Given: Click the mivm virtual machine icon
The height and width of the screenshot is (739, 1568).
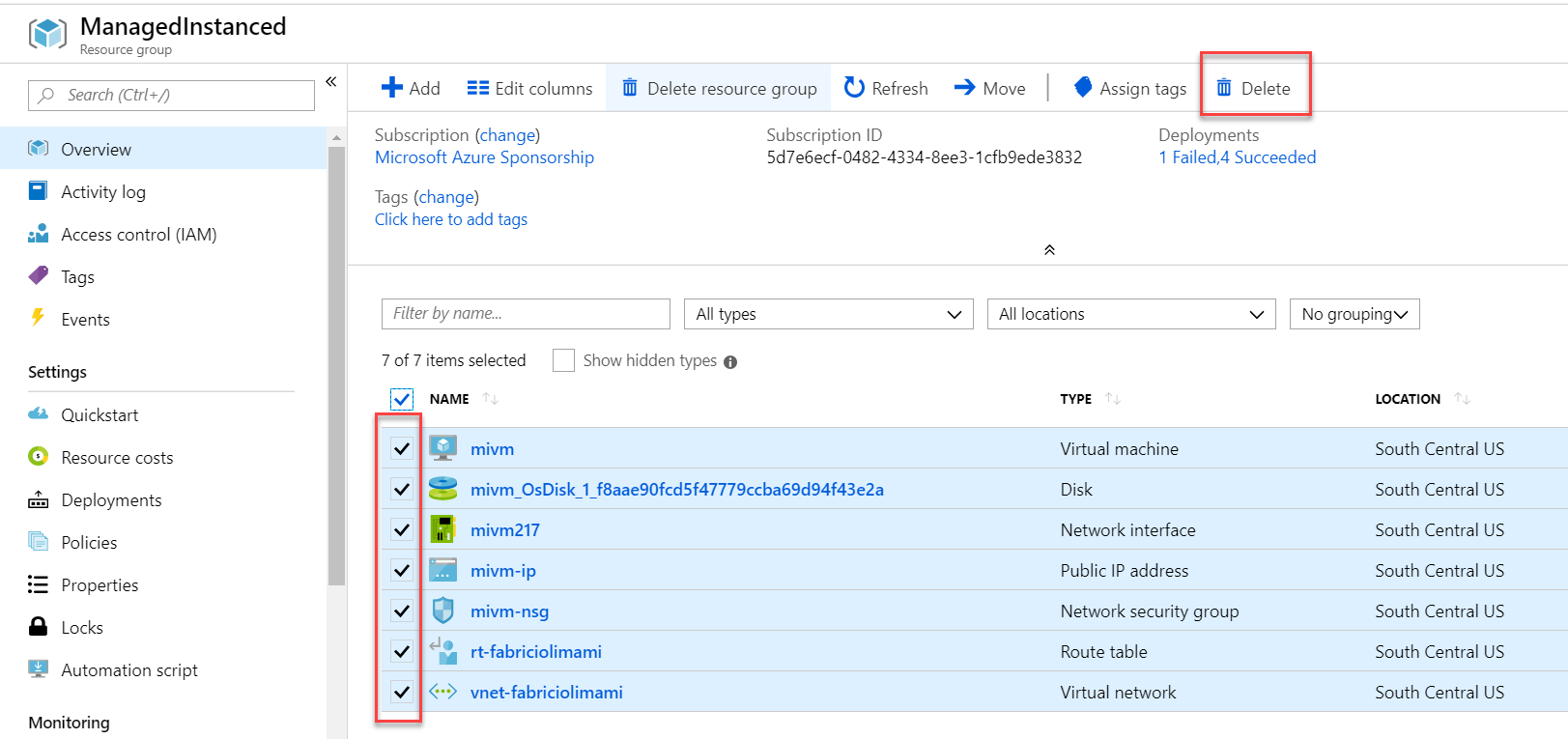Looking at the screenshot, I should point(443,448).
